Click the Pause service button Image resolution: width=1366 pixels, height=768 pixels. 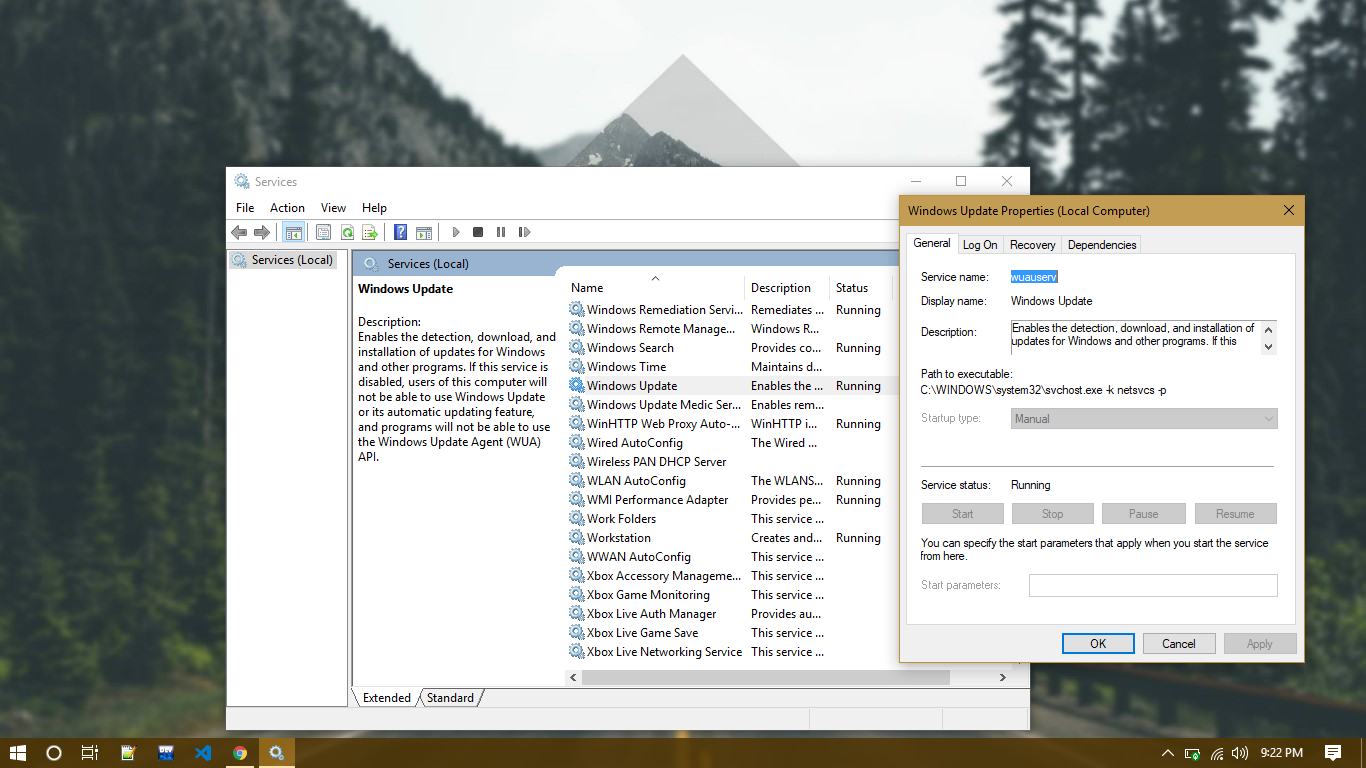coord(1144,514)
